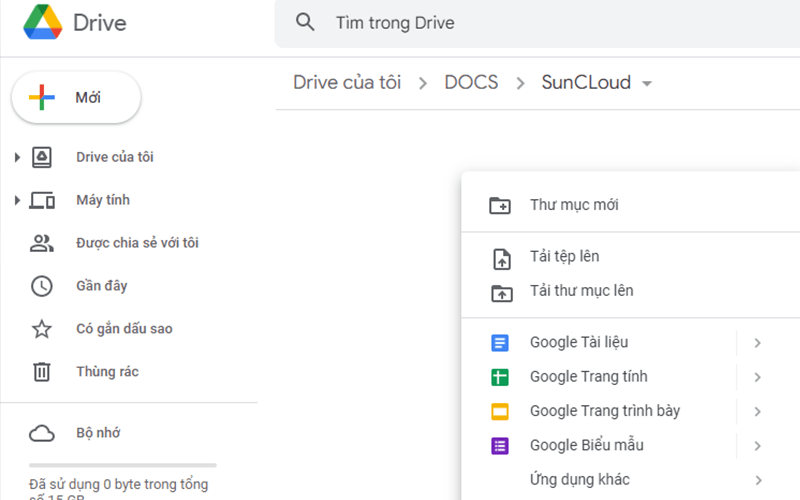This screenshot has width=800, height=500.
Task: Click the Google Drive logo
Action: point(43,22)
